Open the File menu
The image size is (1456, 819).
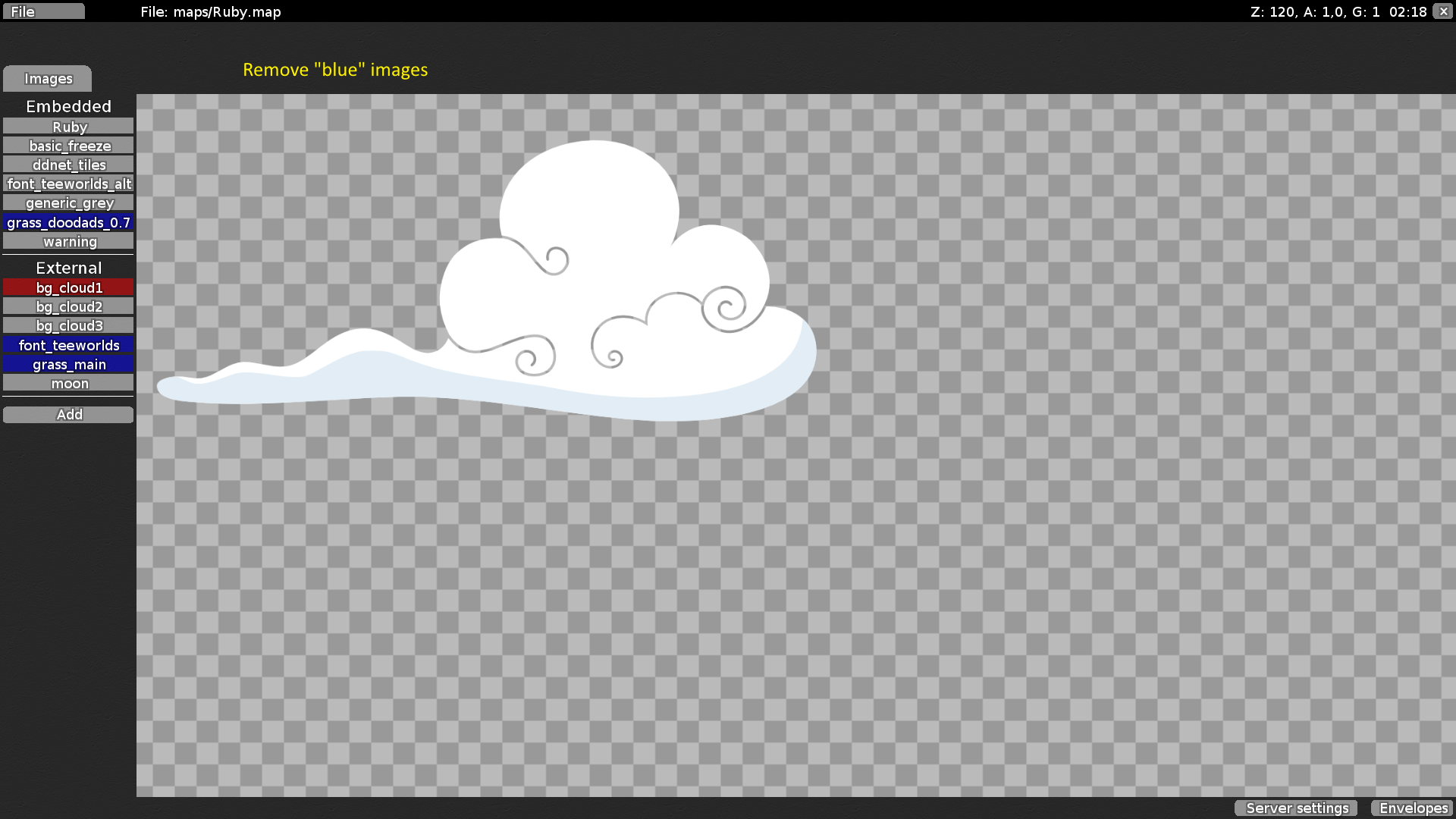point(43,11)
